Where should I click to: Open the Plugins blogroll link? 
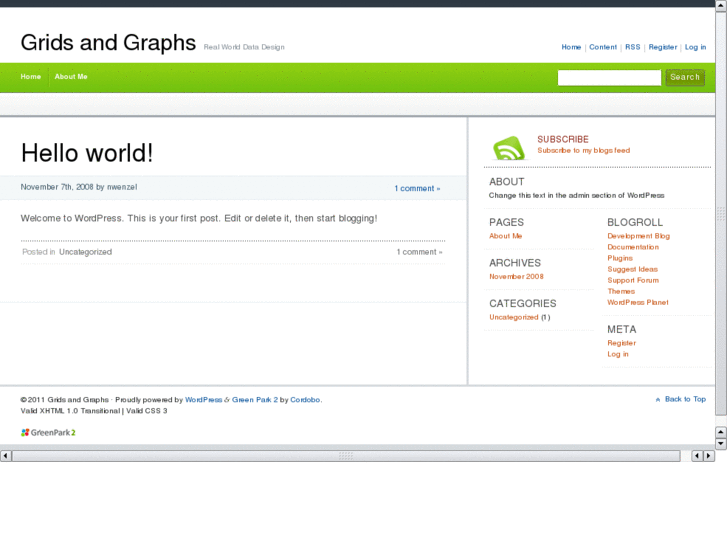click(x=620, y=258)
